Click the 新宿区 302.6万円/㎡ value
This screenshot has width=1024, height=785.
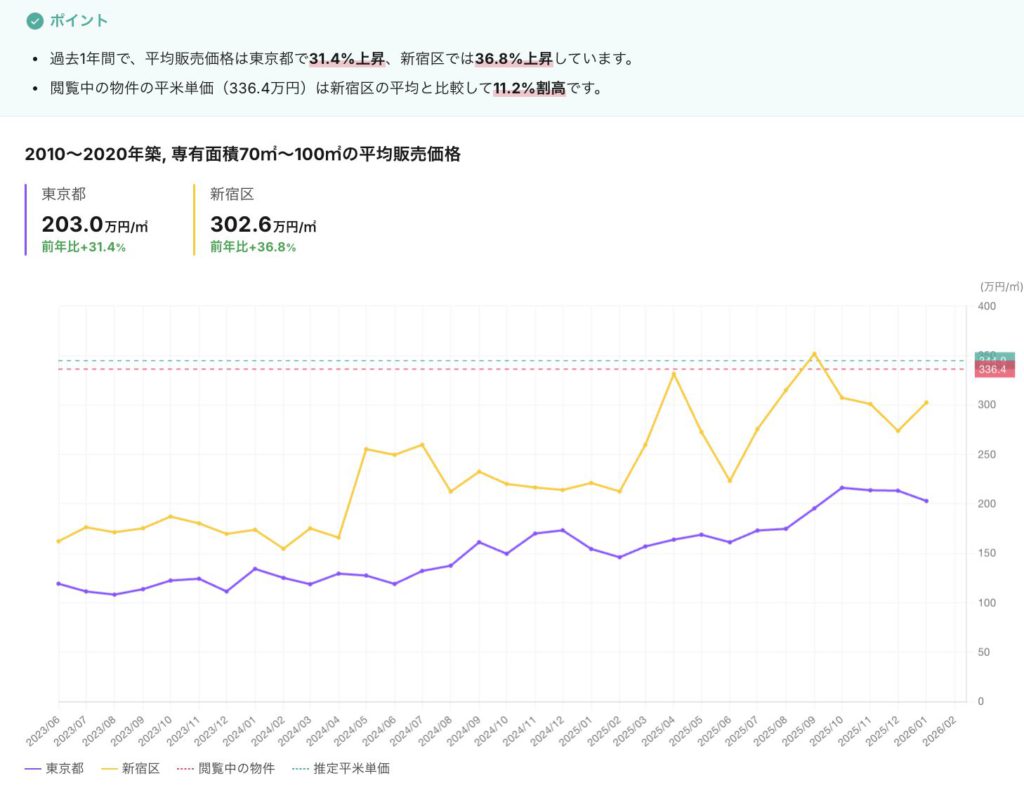coord(263,224)
